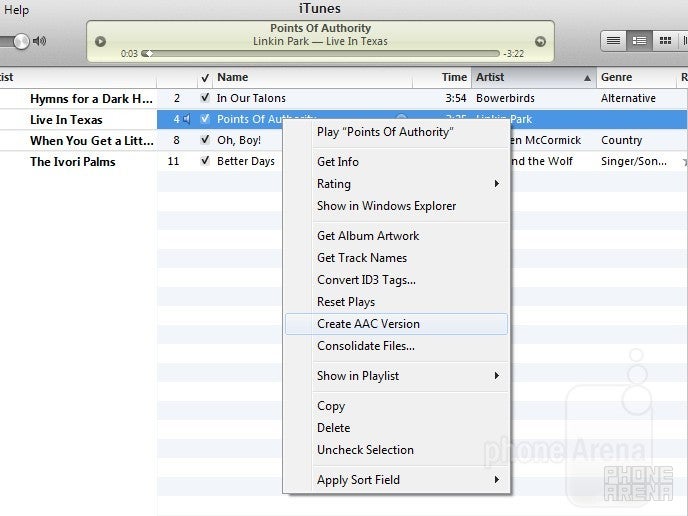Choose Get Album Artwork

pos(396,236)
